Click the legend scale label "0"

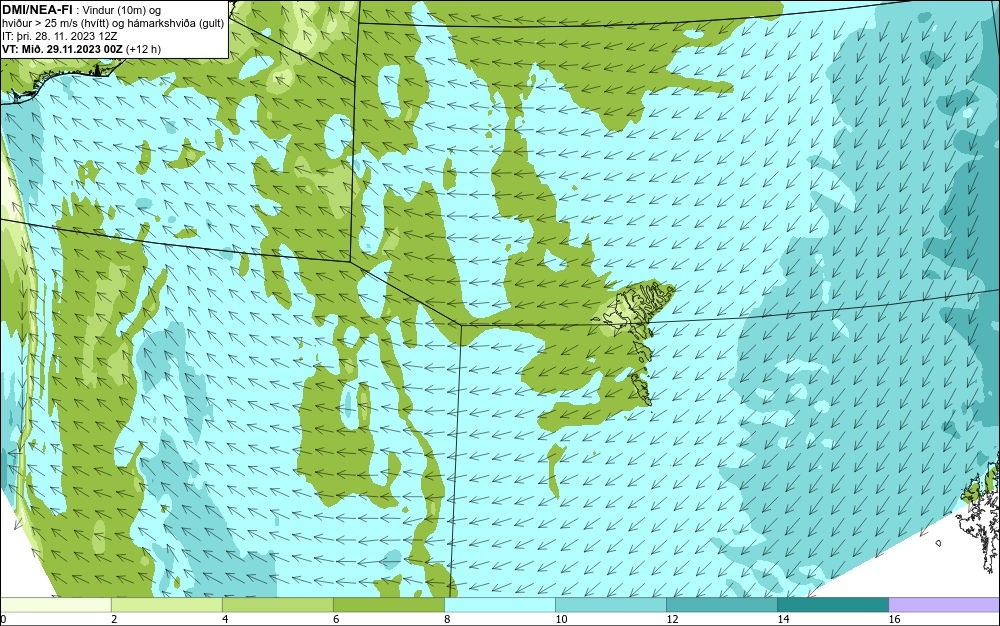coord(3,619)
